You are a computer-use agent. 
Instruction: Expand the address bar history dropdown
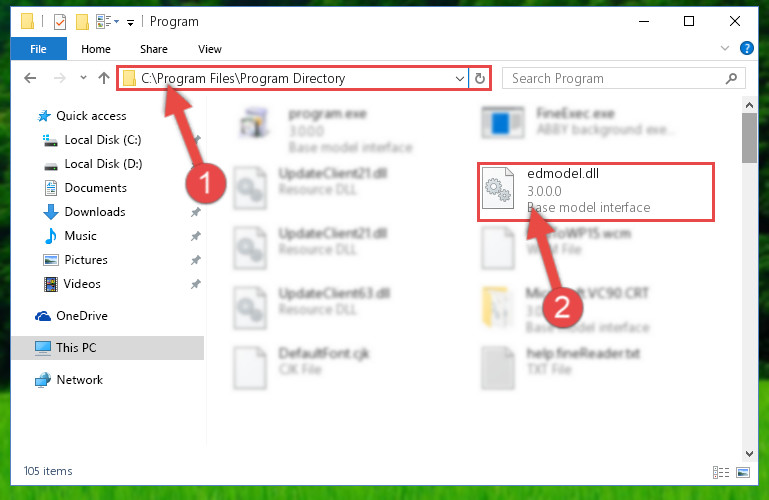[460, 78]
